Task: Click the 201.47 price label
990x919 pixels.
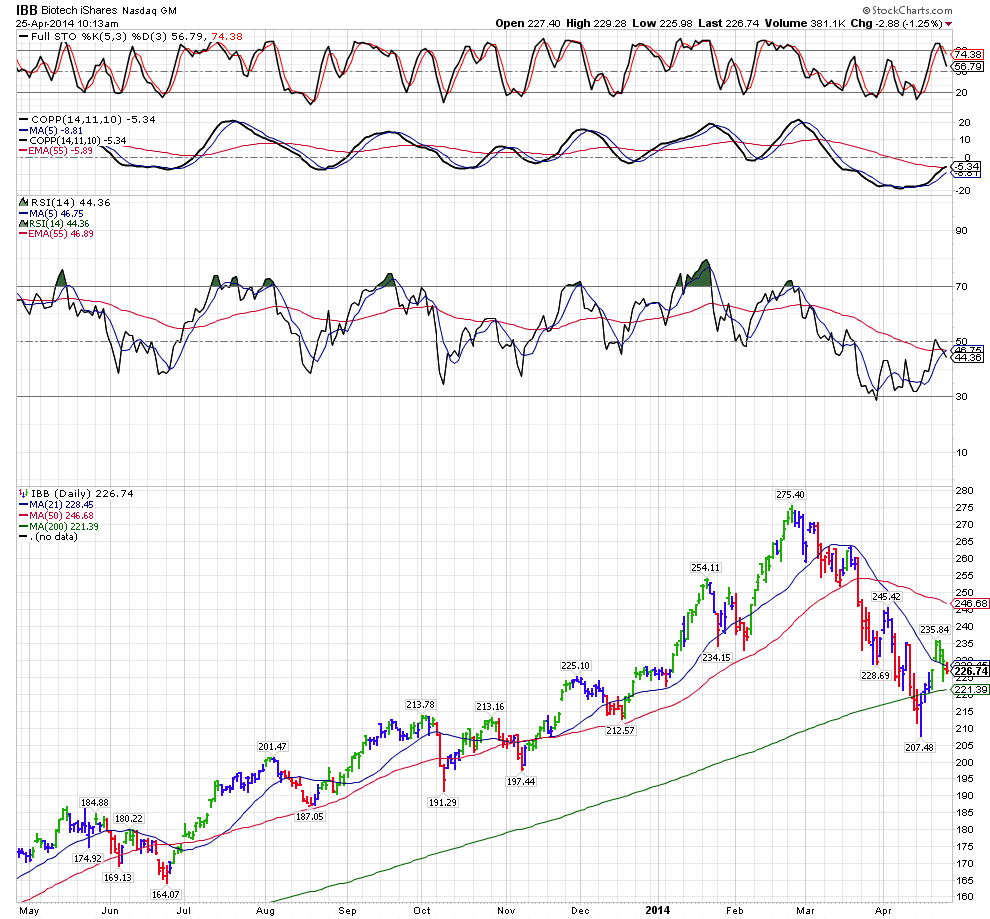Action: (273, 747)
